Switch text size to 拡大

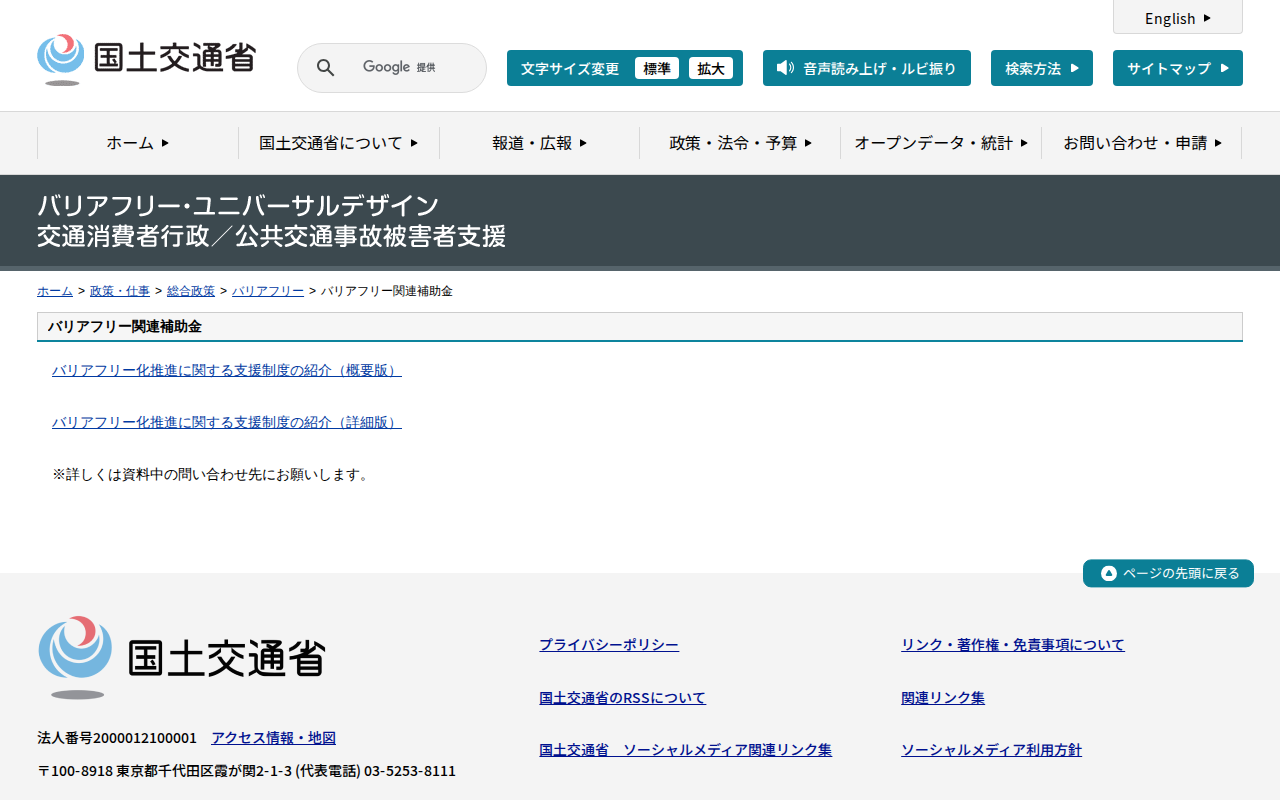pos(711,68)
